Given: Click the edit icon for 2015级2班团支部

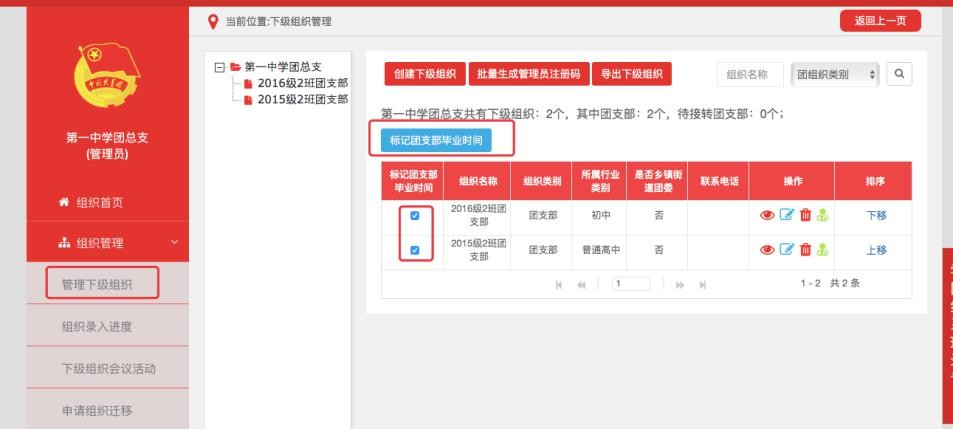Looking at the screenshot, I should coord(785,251).
